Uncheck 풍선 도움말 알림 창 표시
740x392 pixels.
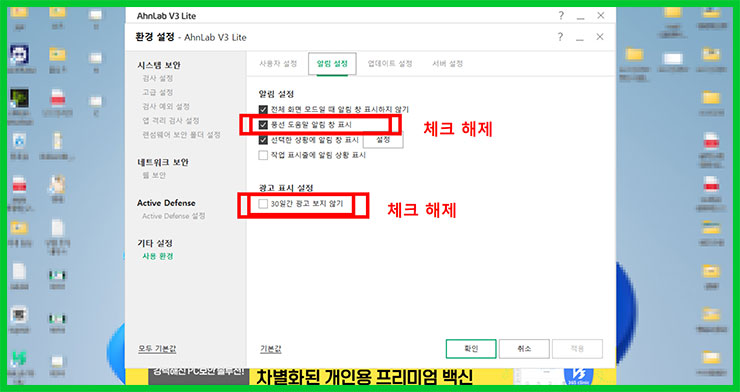[x=263, y=125]
